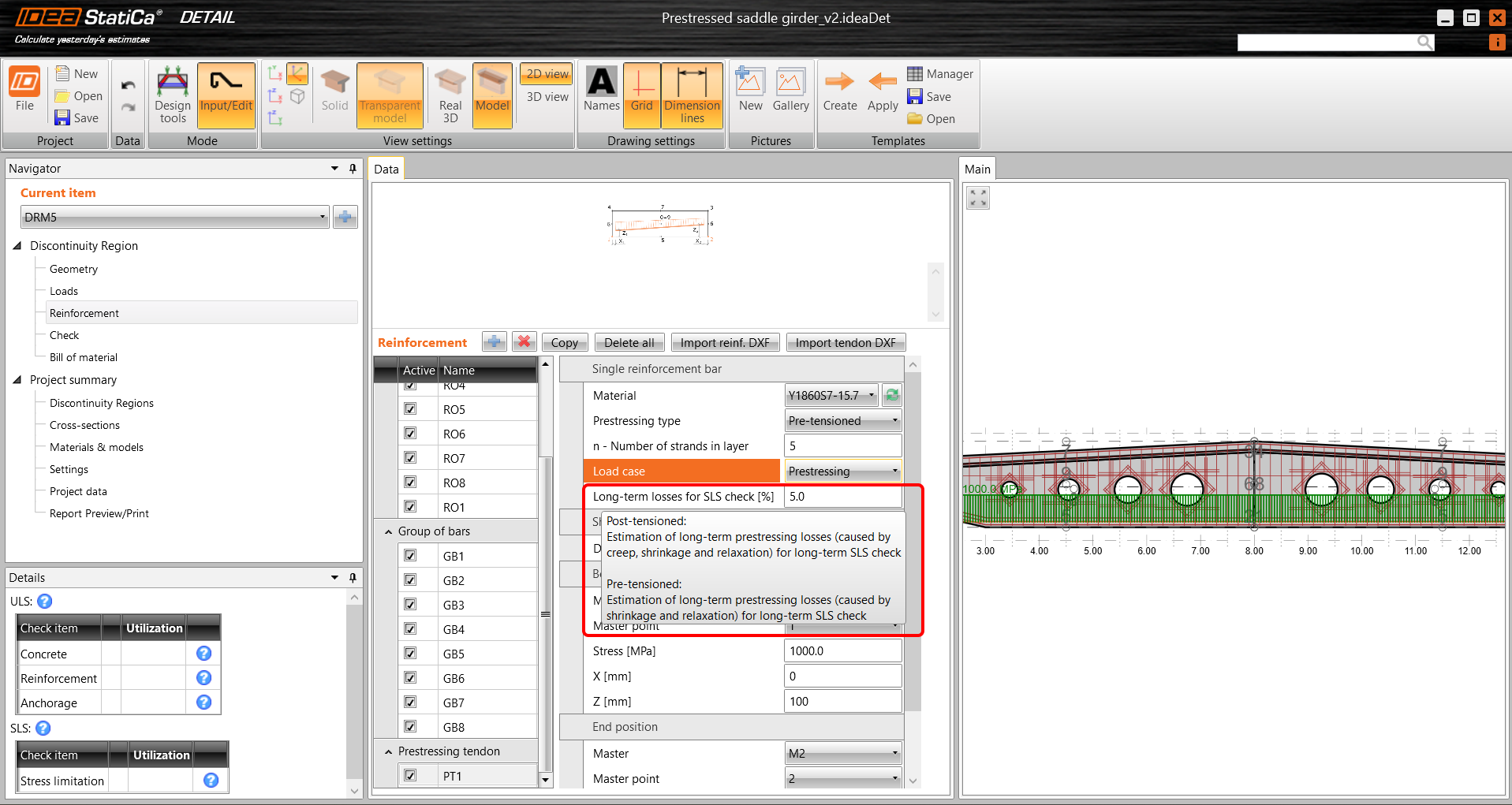This screenshot has width=1512, height=805.
Task: Uncheck the Active checkbox for RO5
Action: click(x=410, y=409)
